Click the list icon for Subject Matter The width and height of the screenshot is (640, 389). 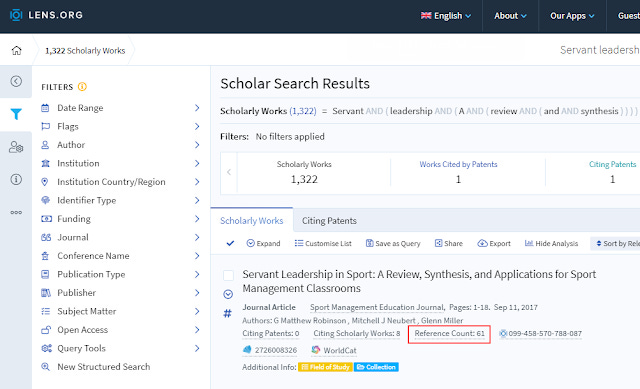(x=46, y=311)
